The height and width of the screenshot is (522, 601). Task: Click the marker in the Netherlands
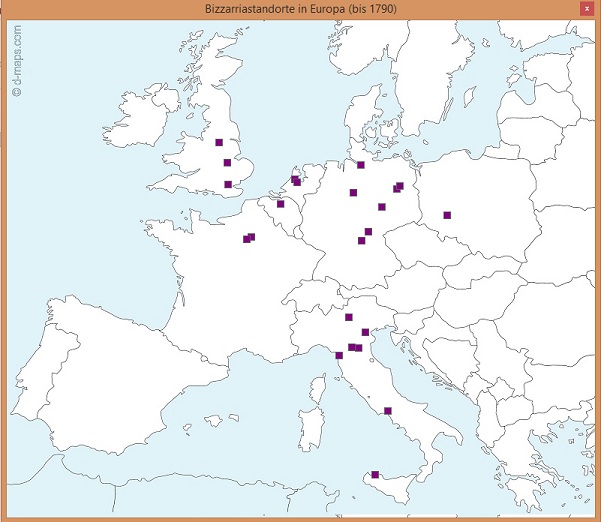pos(296,181)
